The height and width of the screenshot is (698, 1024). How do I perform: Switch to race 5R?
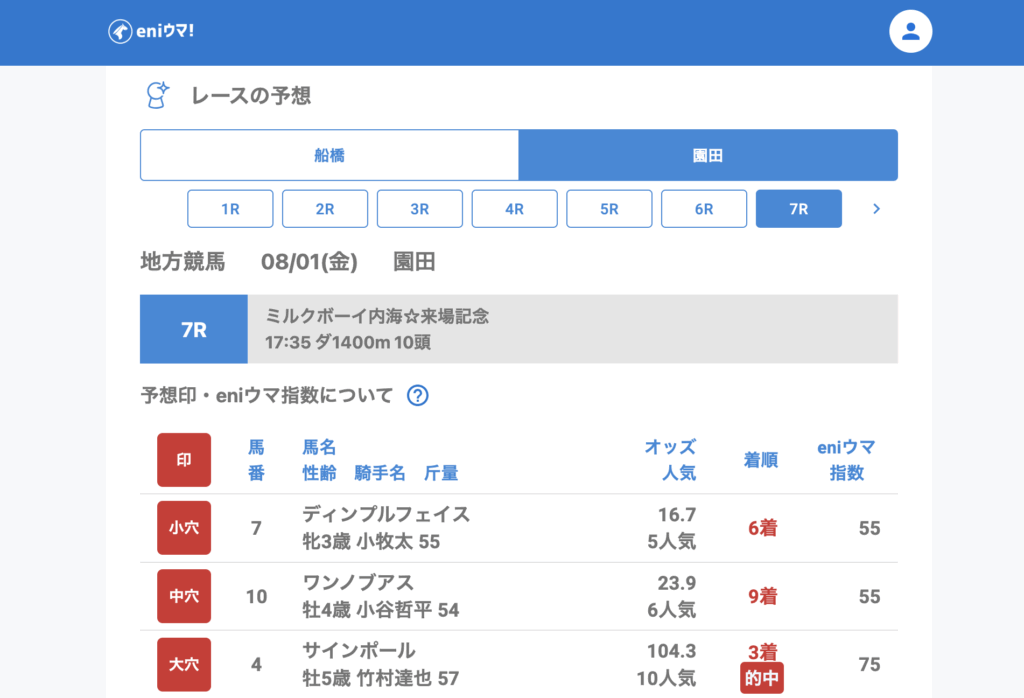609,209
